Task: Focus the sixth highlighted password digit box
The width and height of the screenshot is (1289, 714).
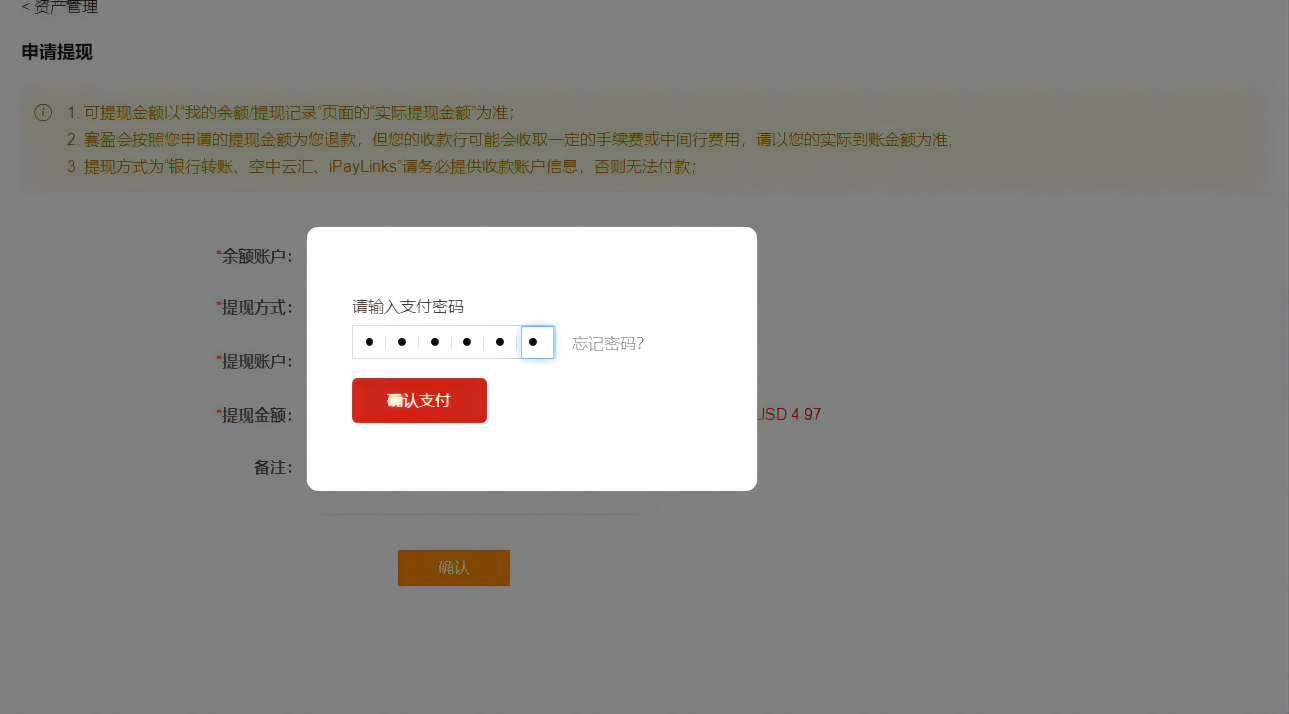Action: 537,342
